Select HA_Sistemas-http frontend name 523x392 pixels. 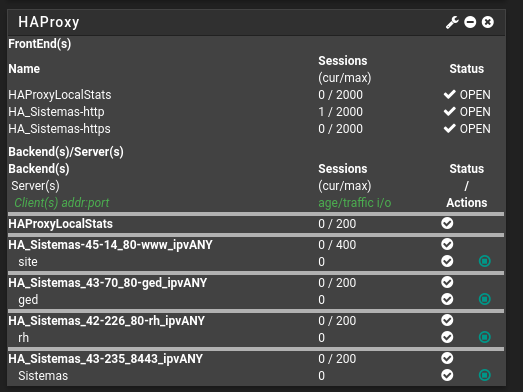[x=56, y=112]
